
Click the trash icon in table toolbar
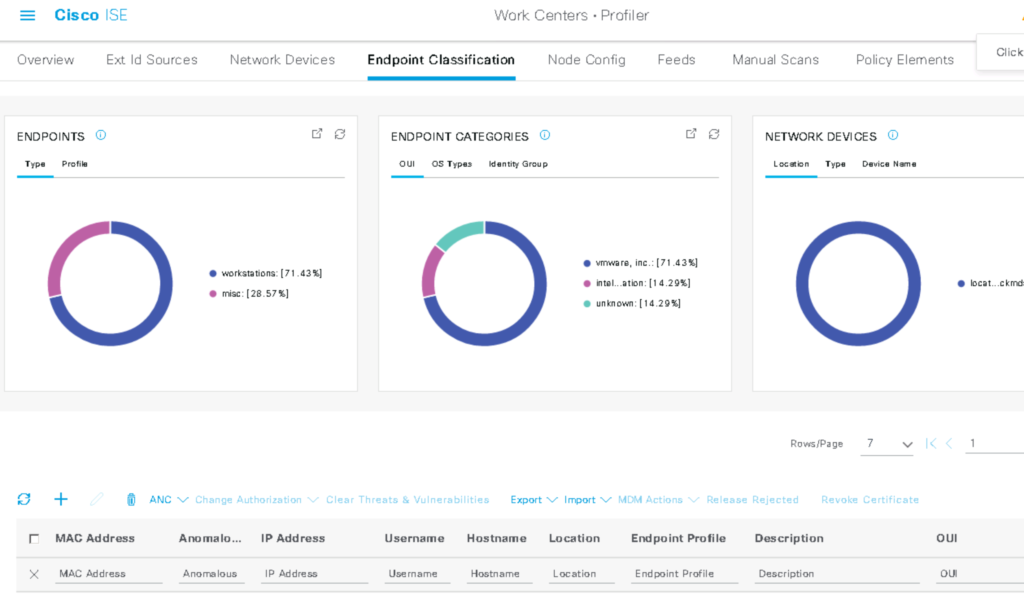[130, 499]
